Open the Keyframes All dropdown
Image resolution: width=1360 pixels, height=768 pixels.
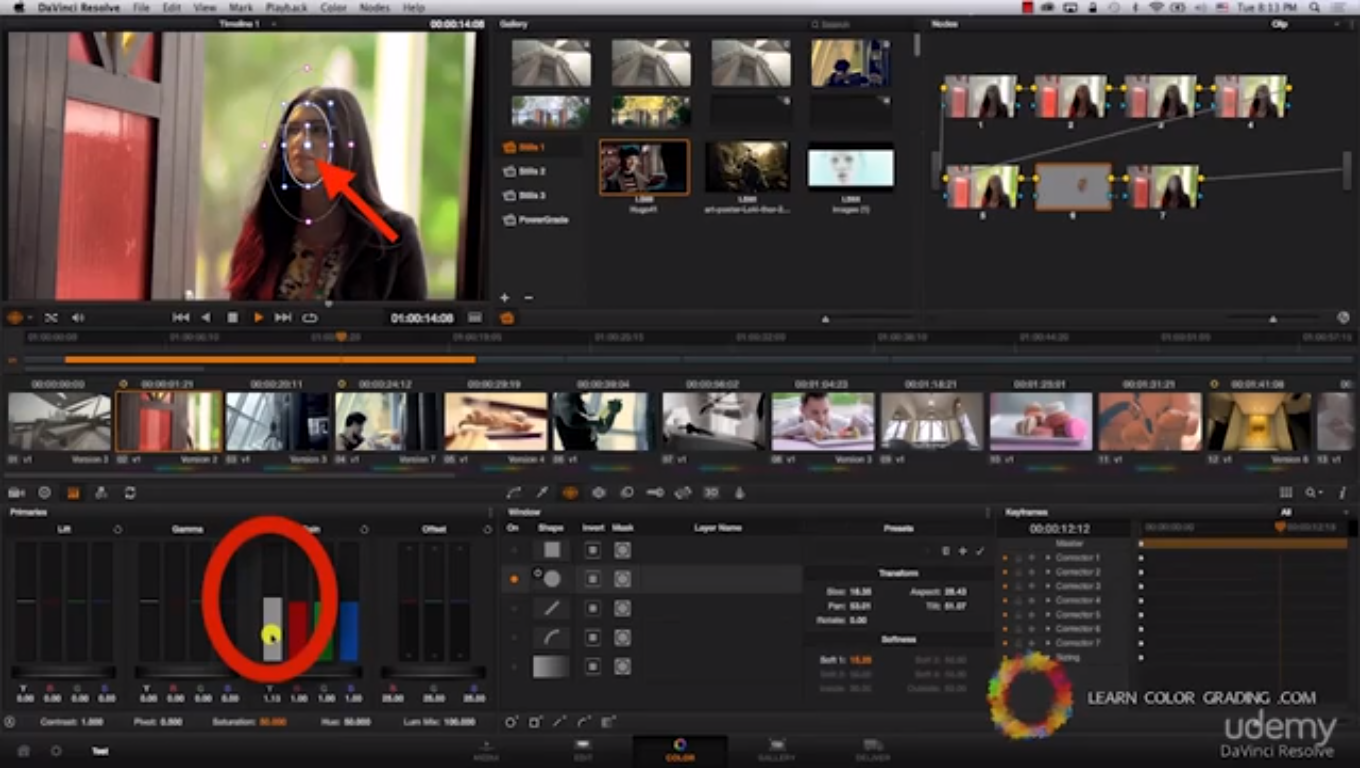coord(1286,512)
